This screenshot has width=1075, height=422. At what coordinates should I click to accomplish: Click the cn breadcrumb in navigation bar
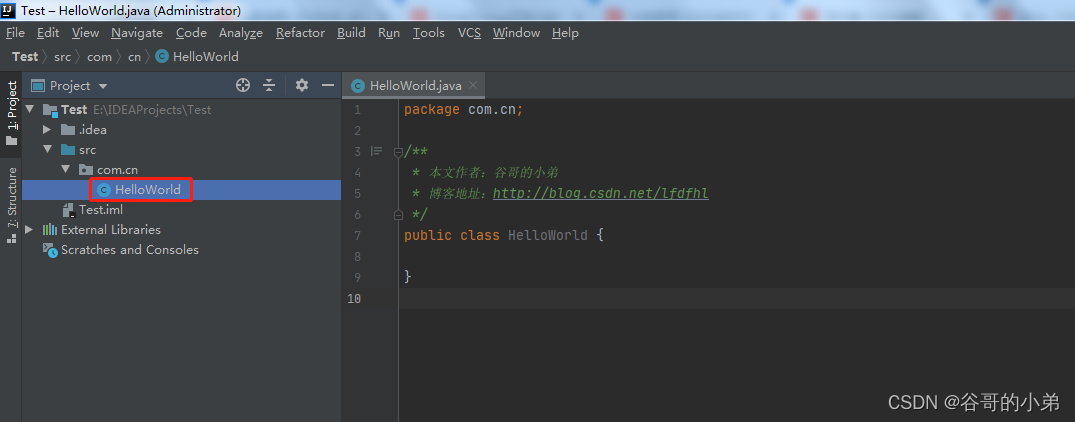click(x=134, y=57)
